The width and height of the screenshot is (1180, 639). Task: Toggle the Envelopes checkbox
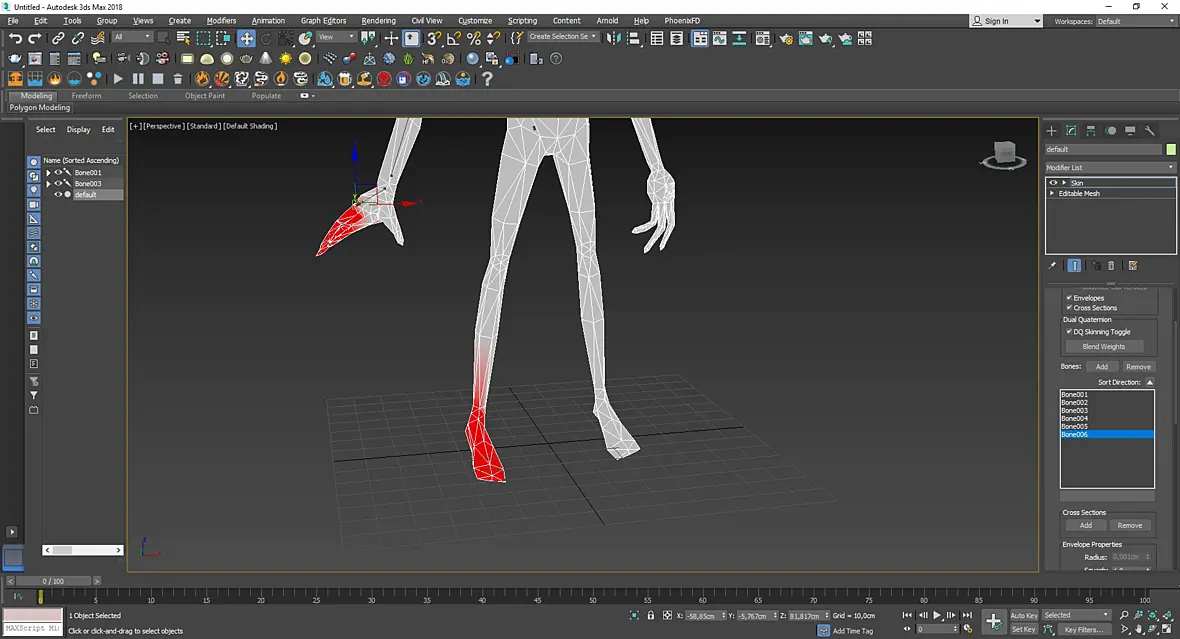coord(1069,298)
